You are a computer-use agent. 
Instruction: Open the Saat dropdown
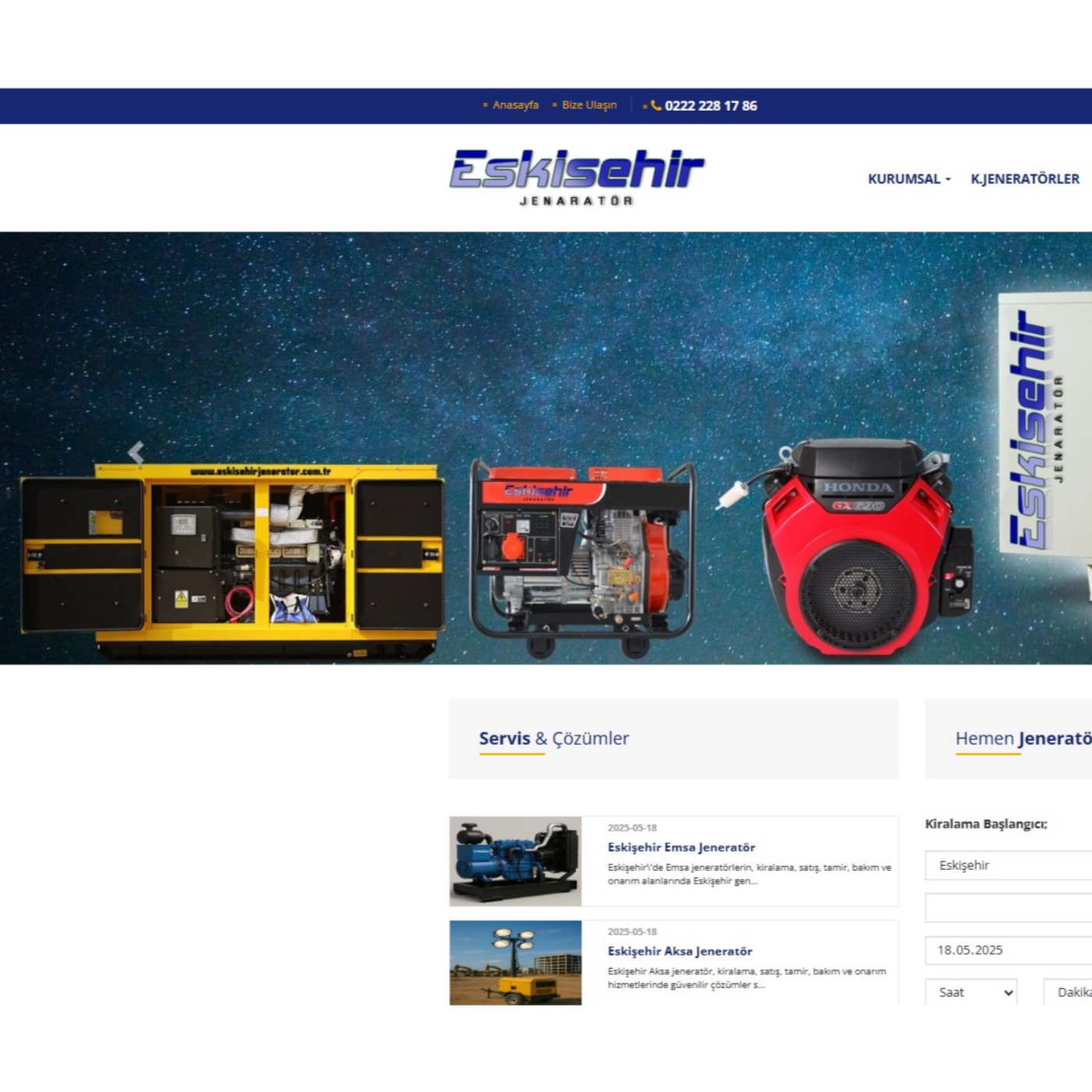click(x=971, y=992)
